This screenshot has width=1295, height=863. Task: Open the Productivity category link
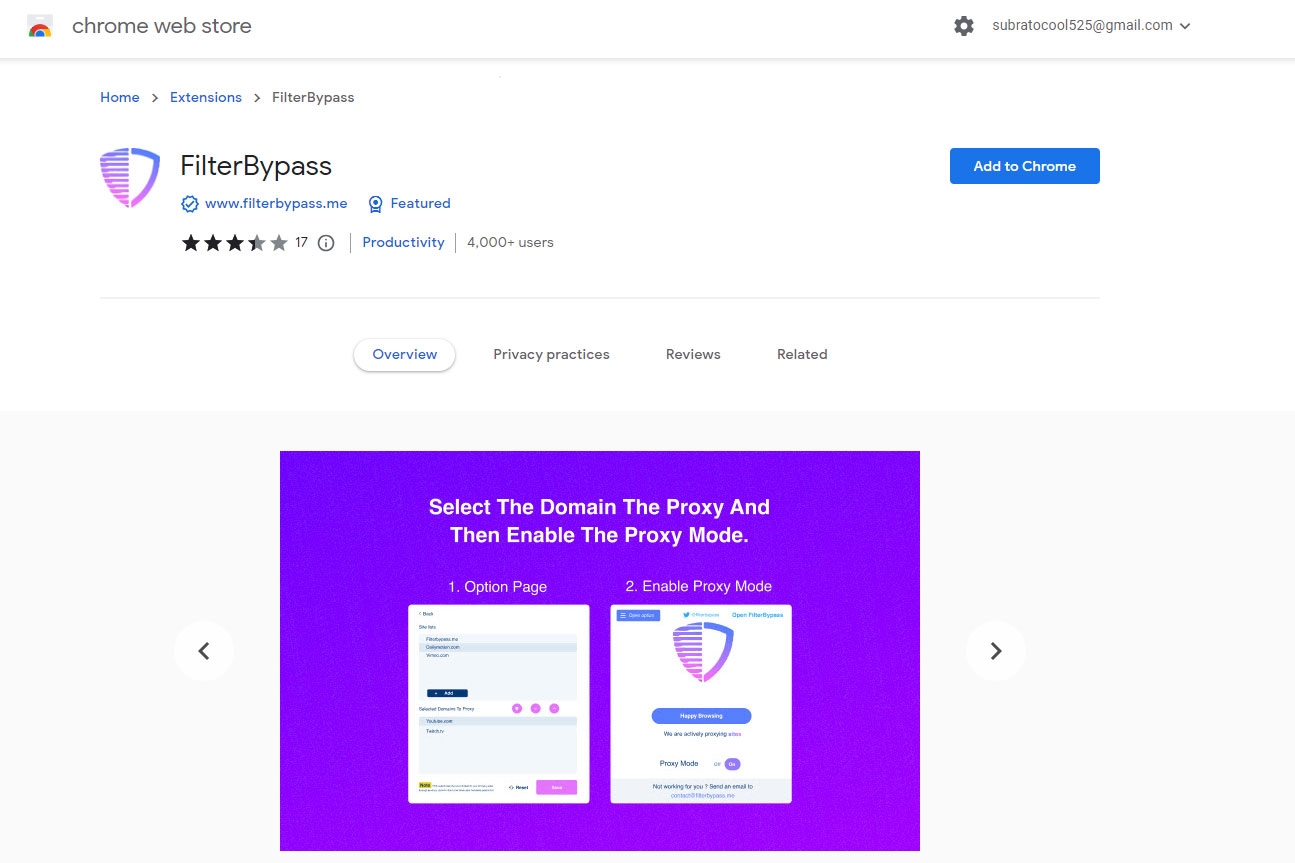[x=403, y=243]
